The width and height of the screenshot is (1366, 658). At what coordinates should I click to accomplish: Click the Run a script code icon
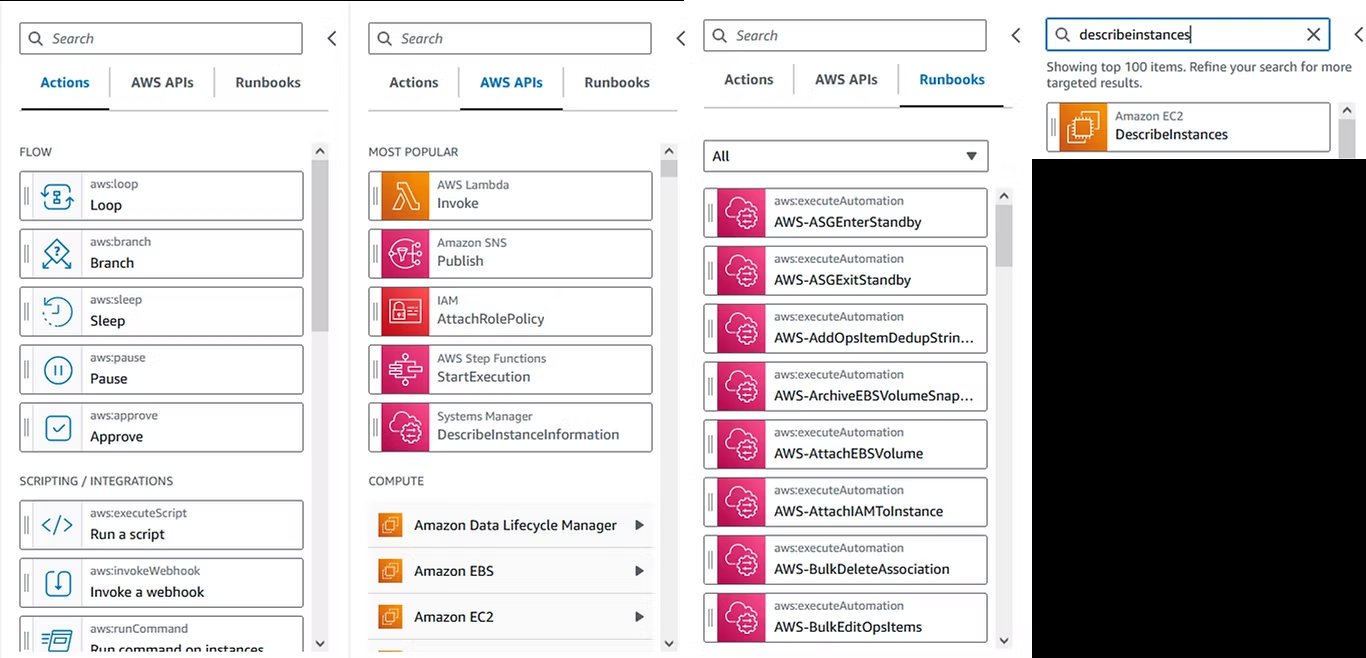click(57, 525)
